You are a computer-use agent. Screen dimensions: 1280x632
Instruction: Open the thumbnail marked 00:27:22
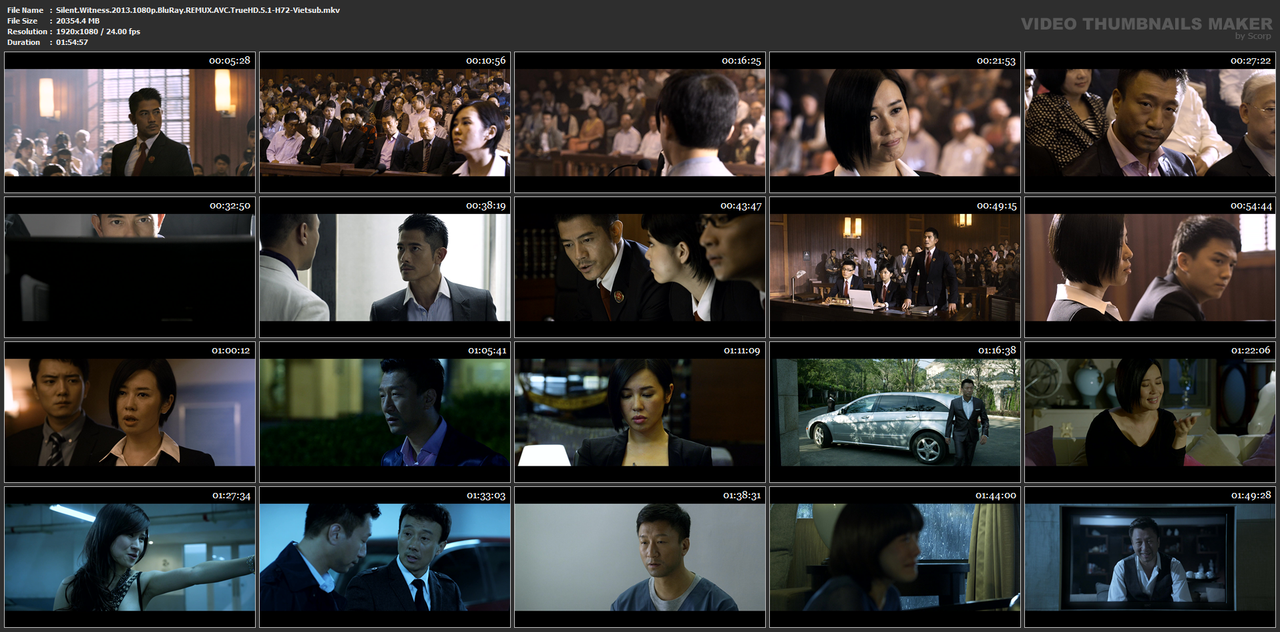tap(1150, 122)
